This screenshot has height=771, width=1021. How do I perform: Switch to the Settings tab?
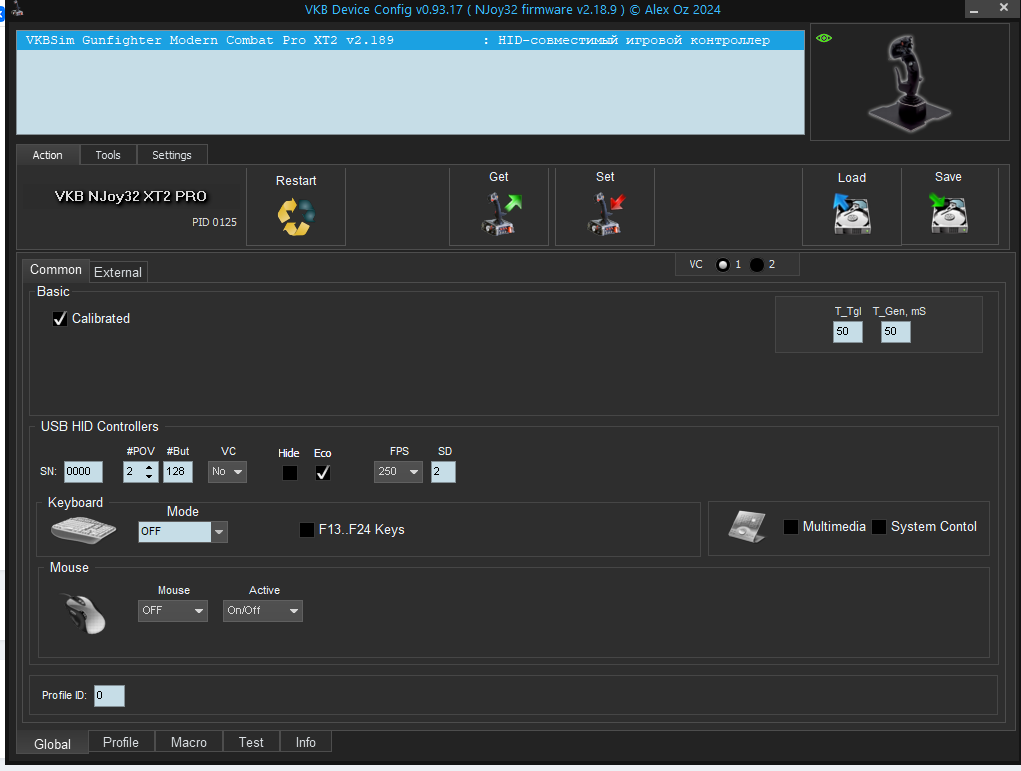coord(172,155)
